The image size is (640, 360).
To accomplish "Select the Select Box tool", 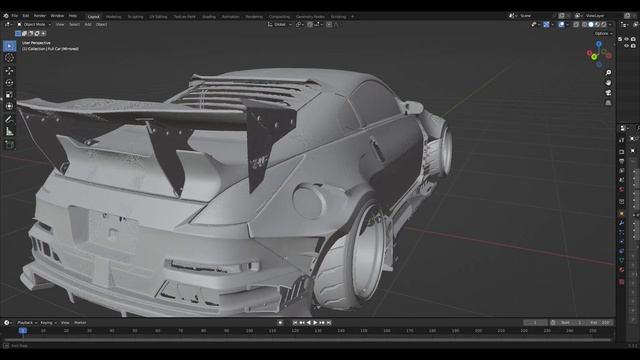I will point(9,46).
